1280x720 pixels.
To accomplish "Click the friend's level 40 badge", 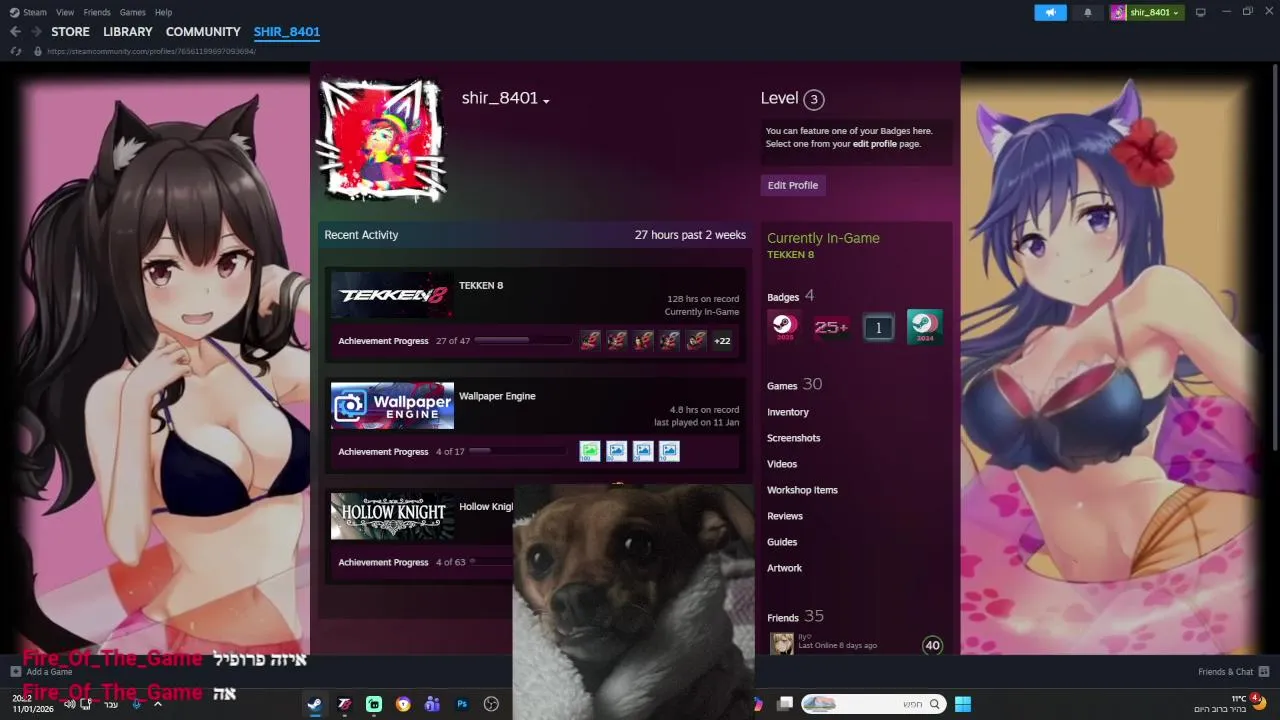I will tap(932, 645).
